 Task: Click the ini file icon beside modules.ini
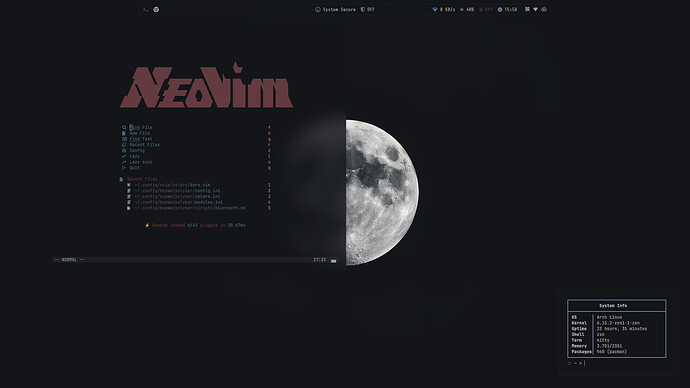(x=128, y=202)
